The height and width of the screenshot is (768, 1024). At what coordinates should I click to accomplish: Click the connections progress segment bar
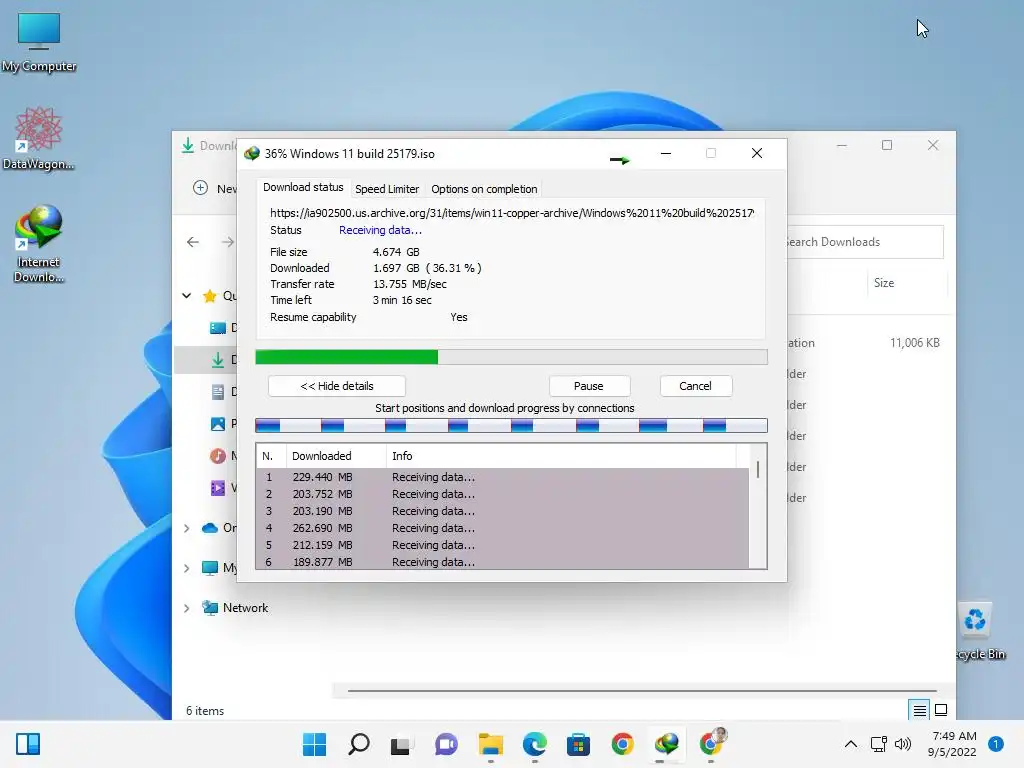[511, 426]
